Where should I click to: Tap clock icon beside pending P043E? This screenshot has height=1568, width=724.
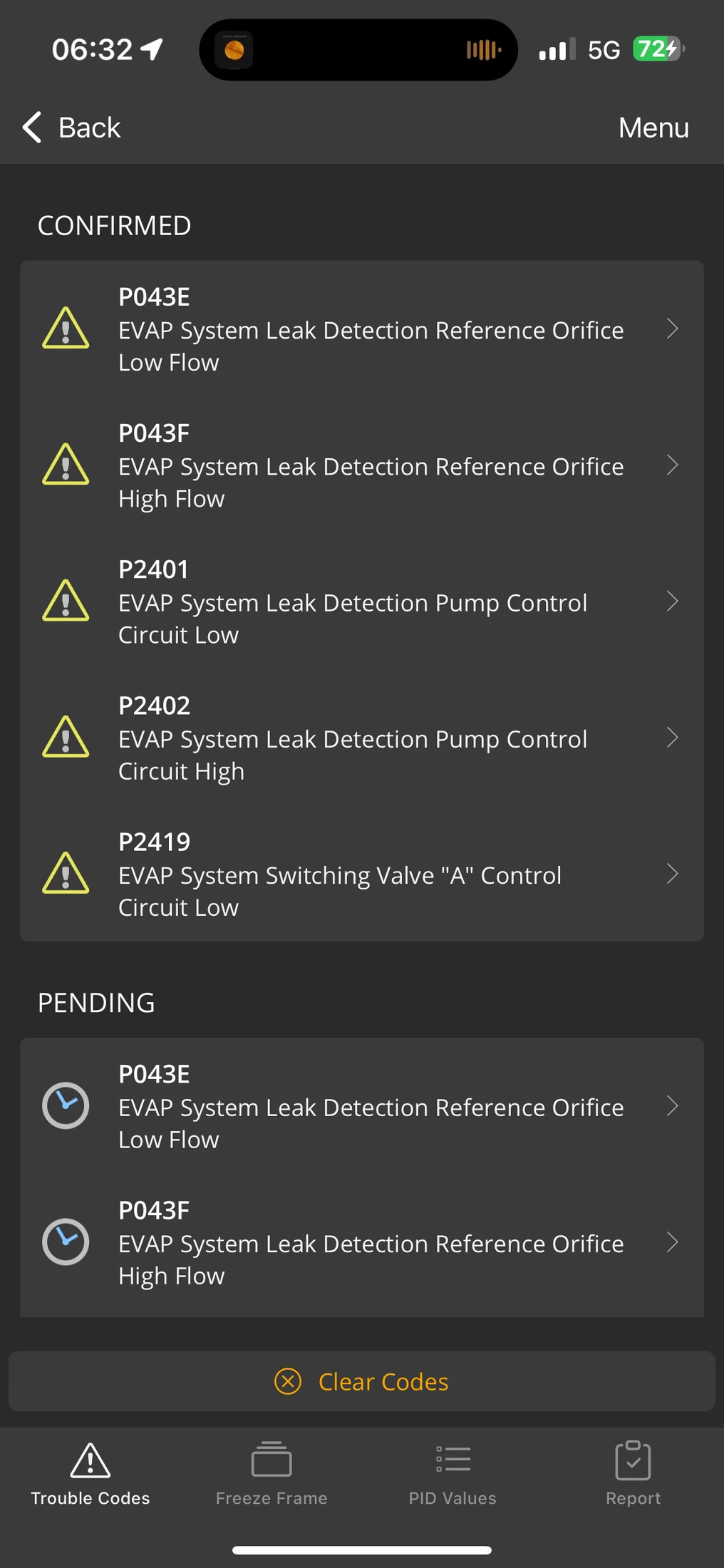(66, 1105)
